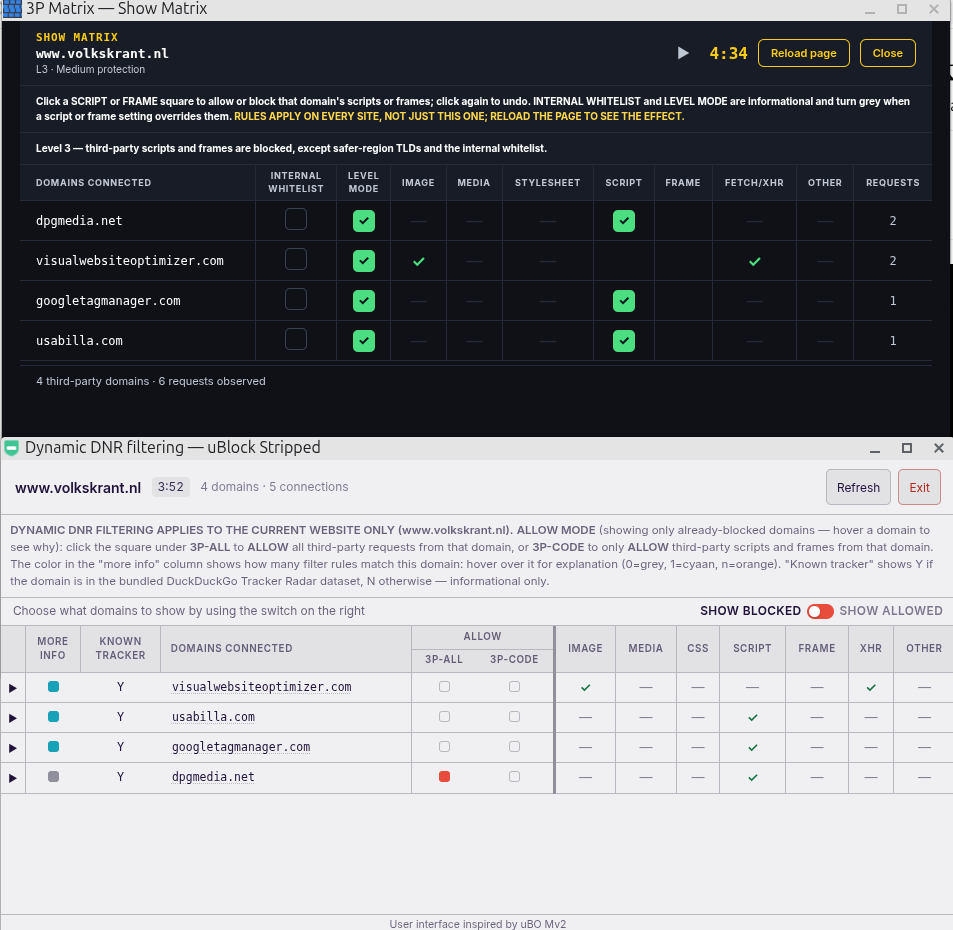Click the dpgmedia.net domain link in uBlock Stripped
Screen dimensions: 953x930
[213, 777]
